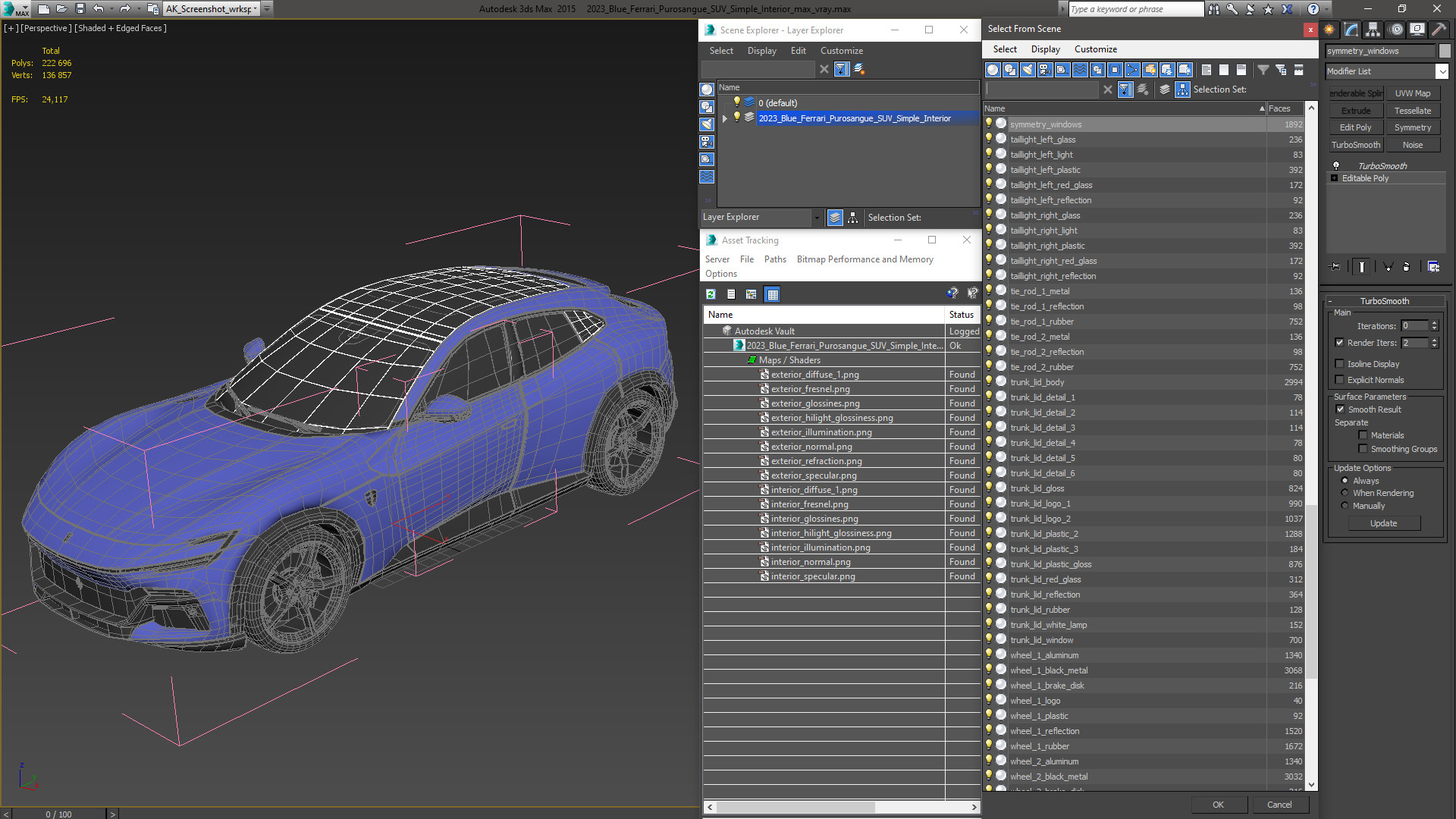Enable Separate by Materials checkbox
Image resolution: width=1456 pixels, height=819 pixels.
(x=1363, y=435)
